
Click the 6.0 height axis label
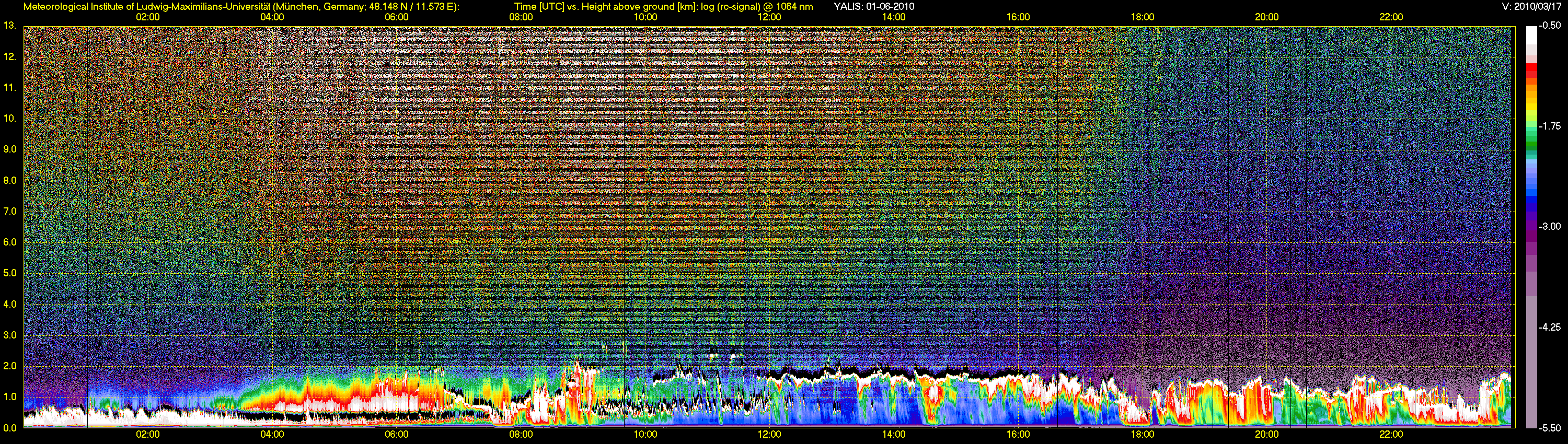click(x=9, y=242)
